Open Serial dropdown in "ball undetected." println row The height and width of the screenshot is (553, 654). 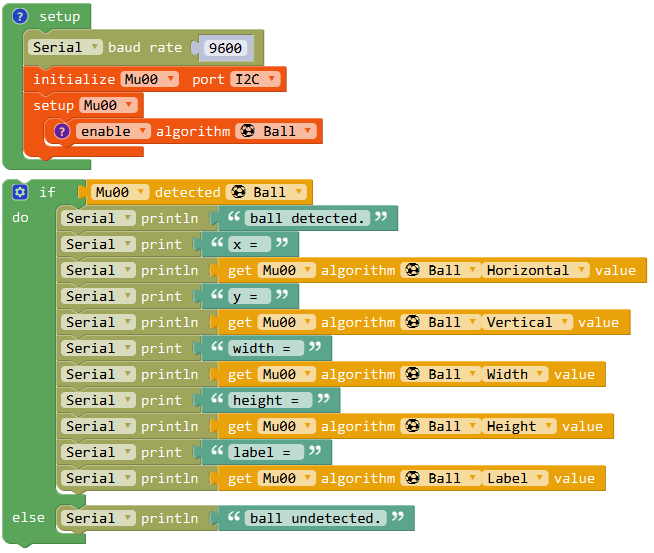(98, 518)
